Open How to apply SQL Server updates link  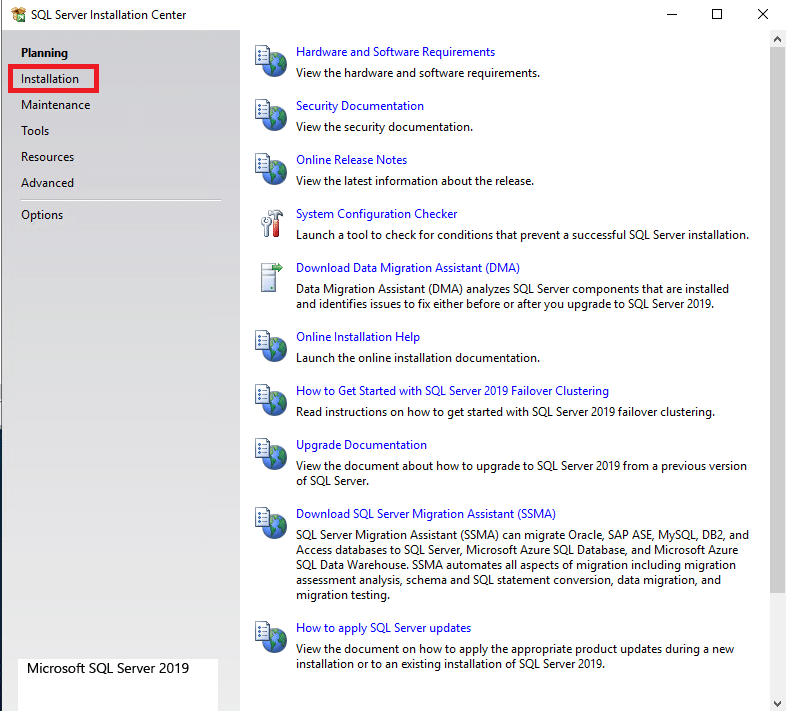point(383,628)
